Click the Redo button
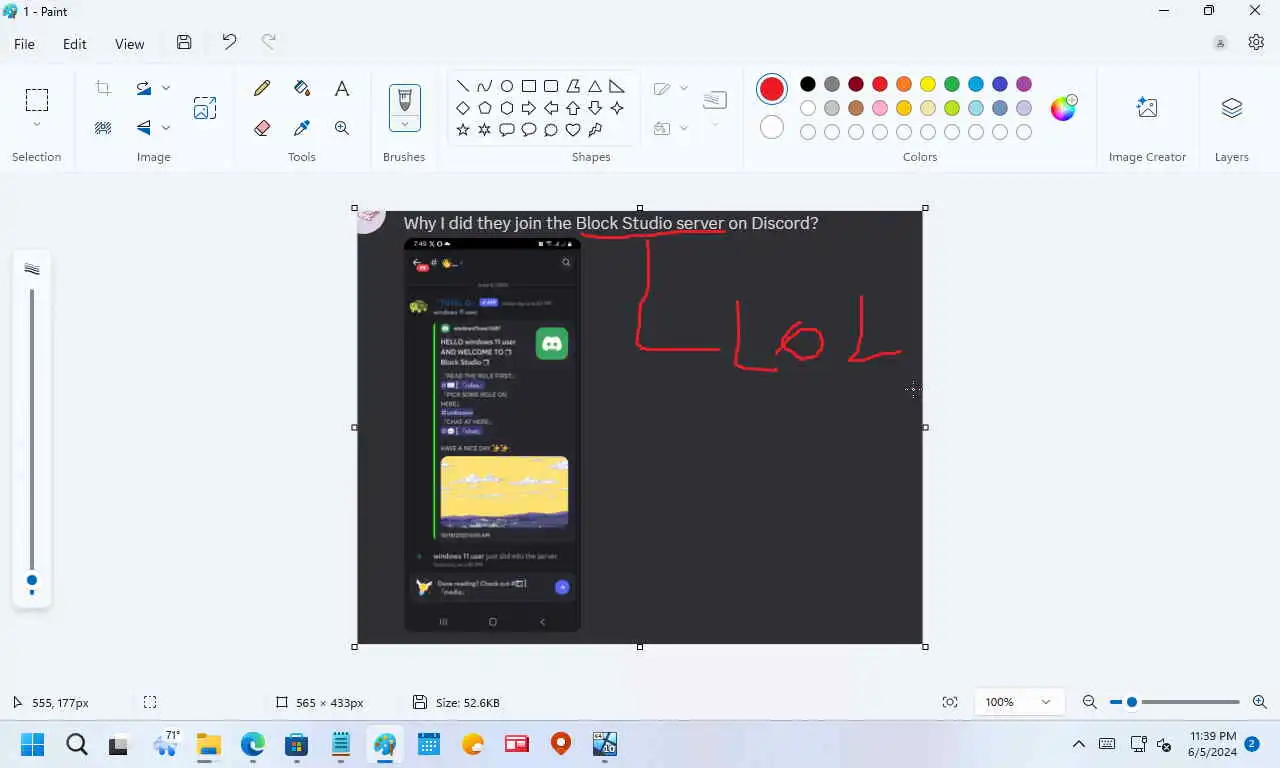 269,42
